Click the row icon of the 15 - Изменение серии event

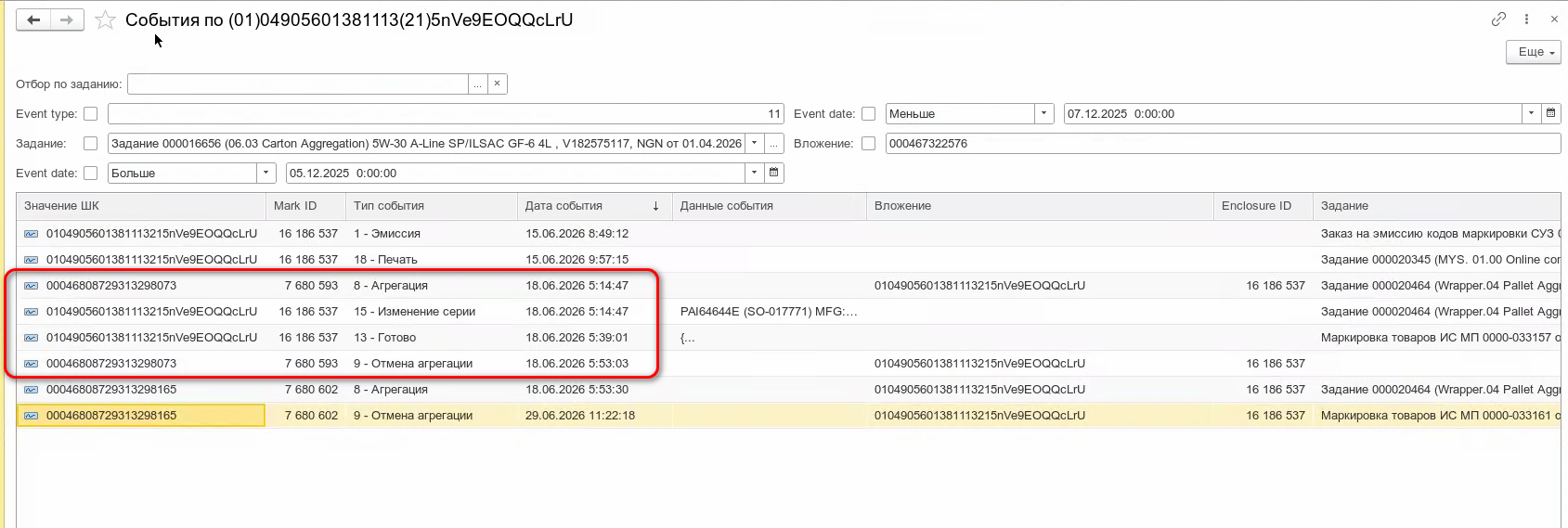pos(32,312)
